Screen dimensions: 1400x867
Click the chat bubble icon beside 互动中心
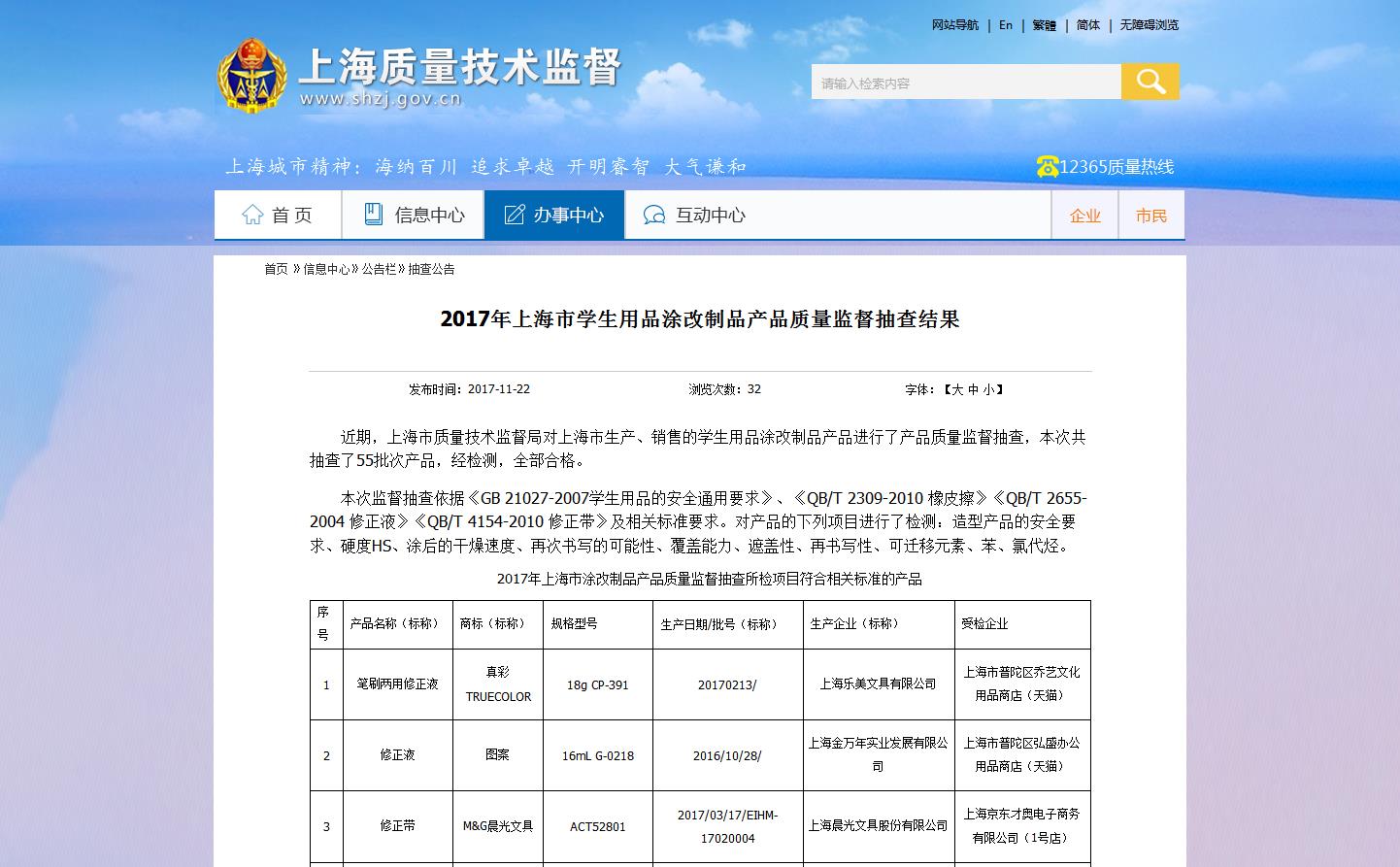pyautogui.click(x=654, y=215)
